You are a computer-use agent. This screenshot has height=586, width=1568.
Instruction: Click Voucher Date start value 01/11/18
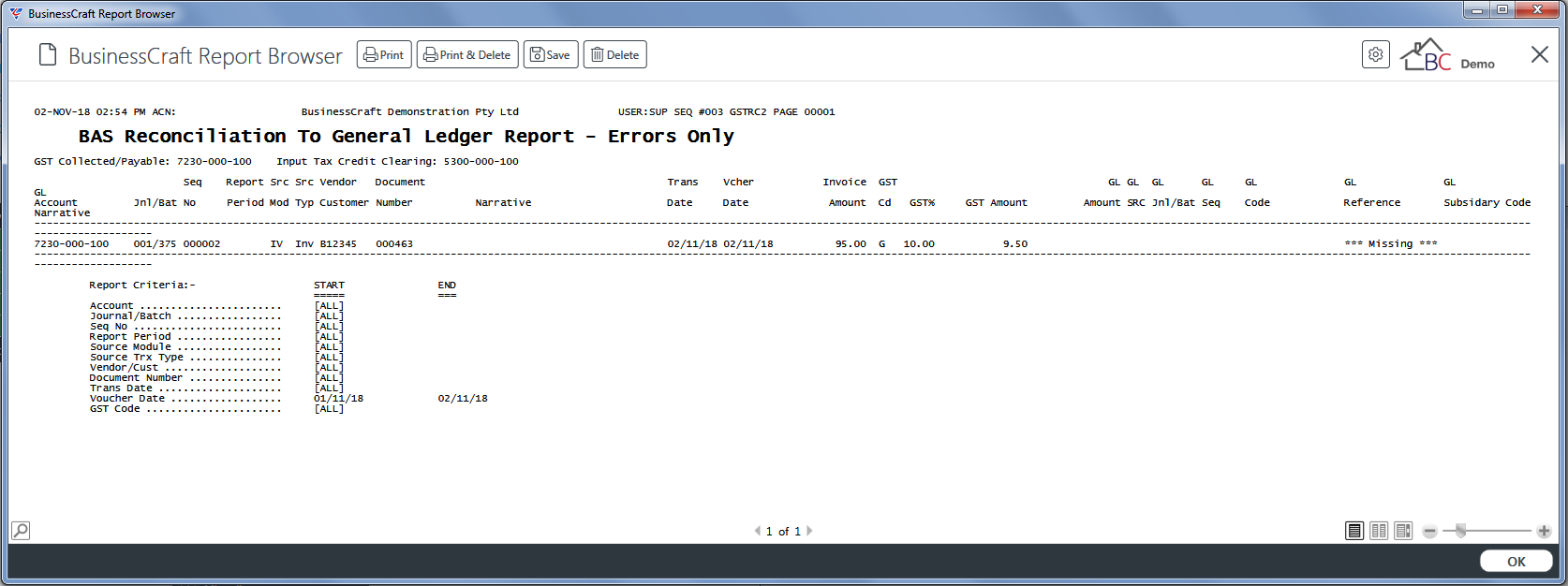[x=338, y=399]
